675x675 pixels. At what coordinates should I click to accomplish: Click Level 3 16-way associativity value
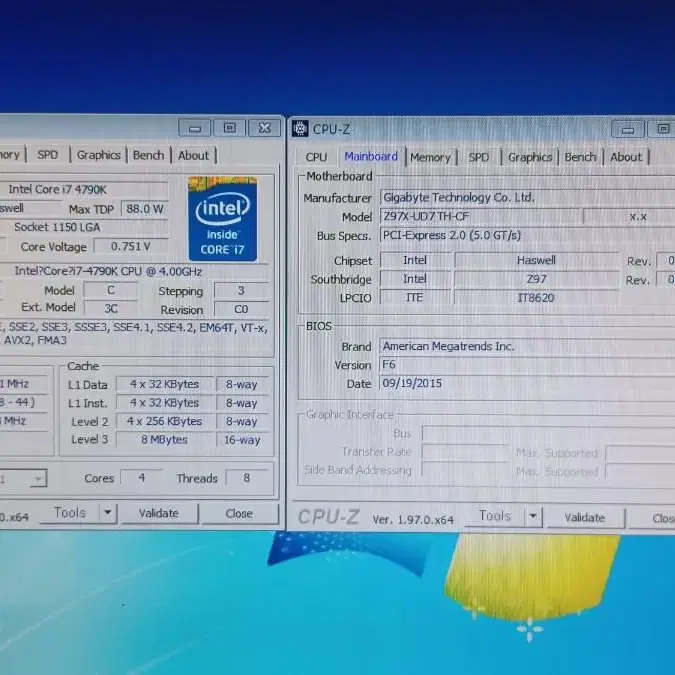242,440
